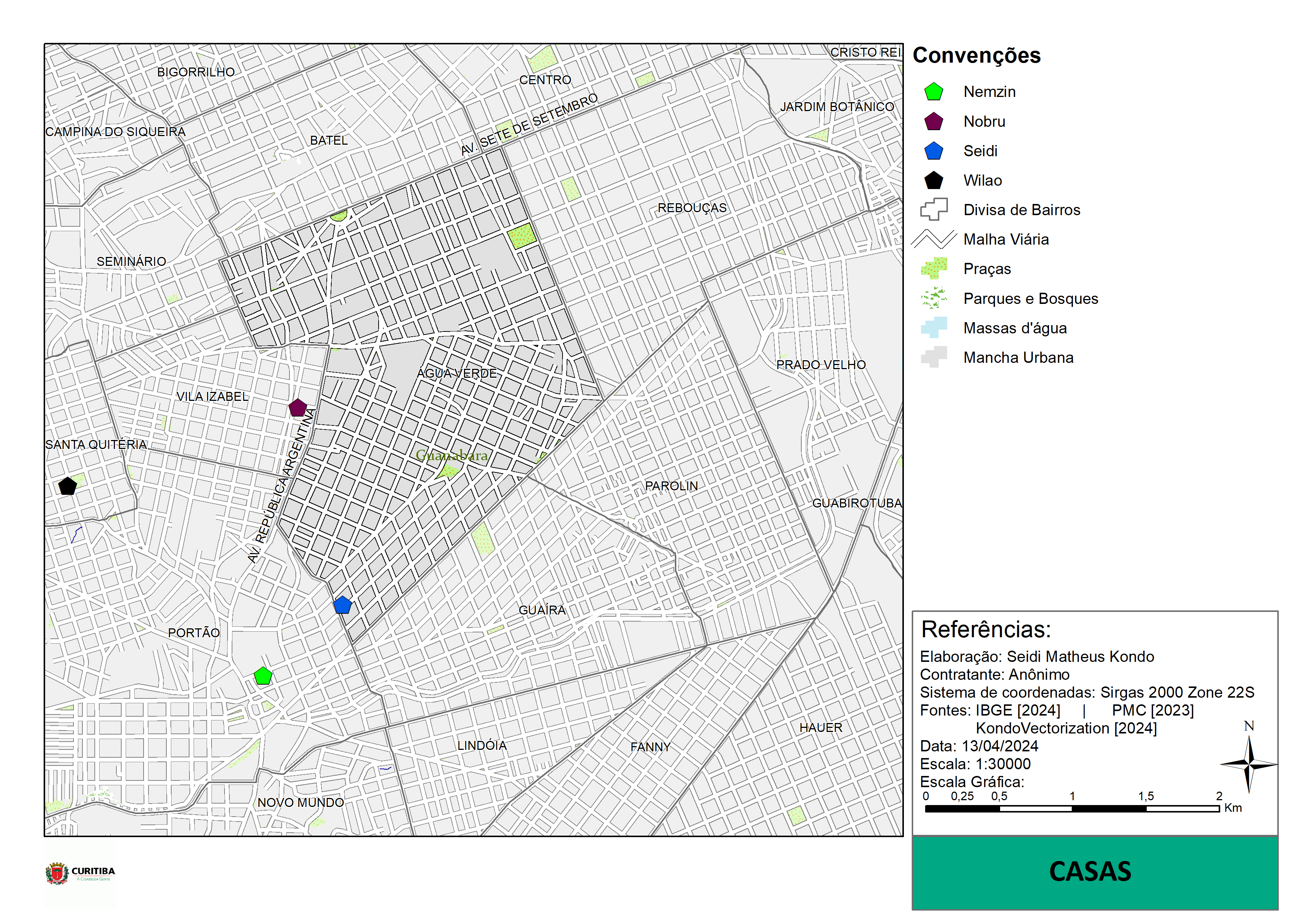The width and height of the screenshot is (1309, 924).
Task: Click the Curitiba city logo
Action: pos(80,873)
